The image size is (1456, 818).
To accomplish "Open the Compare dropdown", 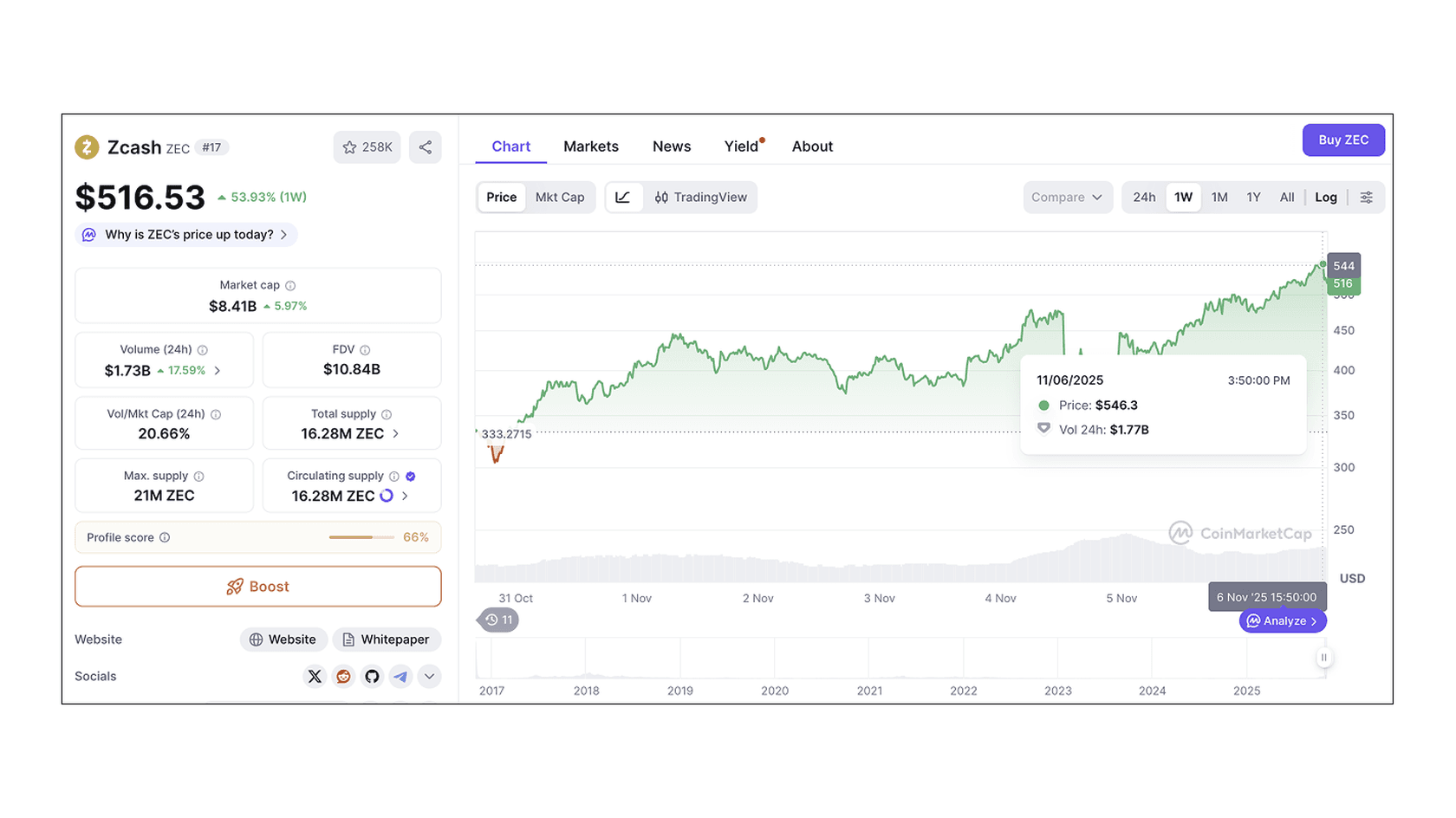I will tap(1067, 197).
